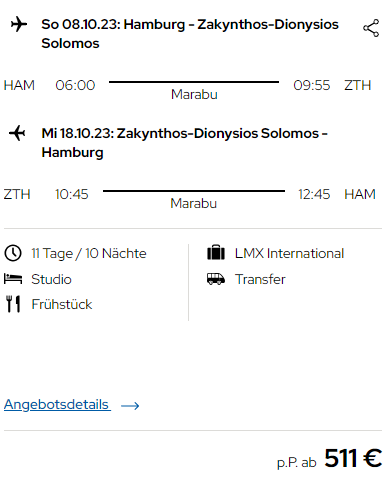The height and width of the screenshot is (488, 391).
Task: Click the arrow after Angebotsdetails
Action: tap(130, 406)
